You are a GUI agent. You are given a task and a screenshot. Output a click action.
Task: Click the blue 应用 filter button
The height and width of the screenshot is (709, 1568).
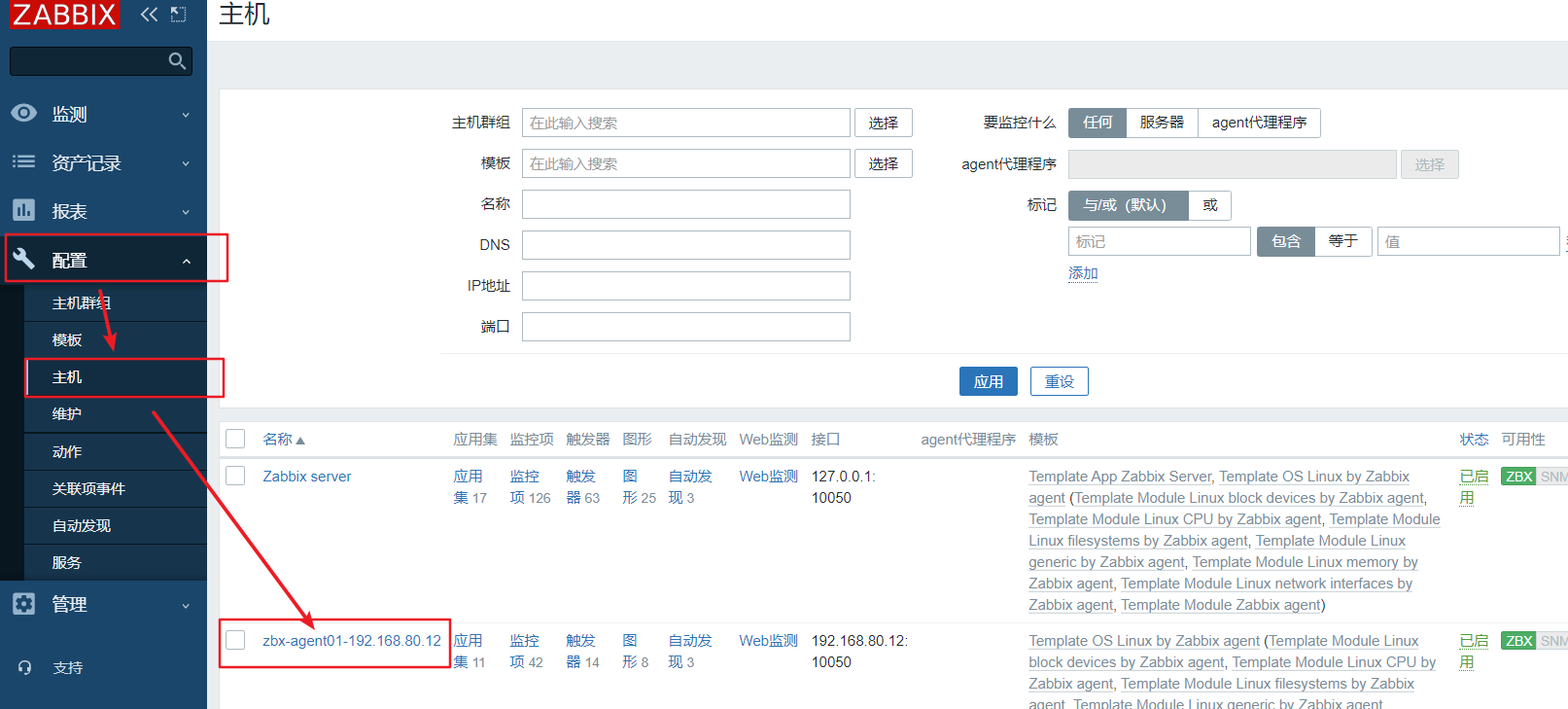pos(989,381)
